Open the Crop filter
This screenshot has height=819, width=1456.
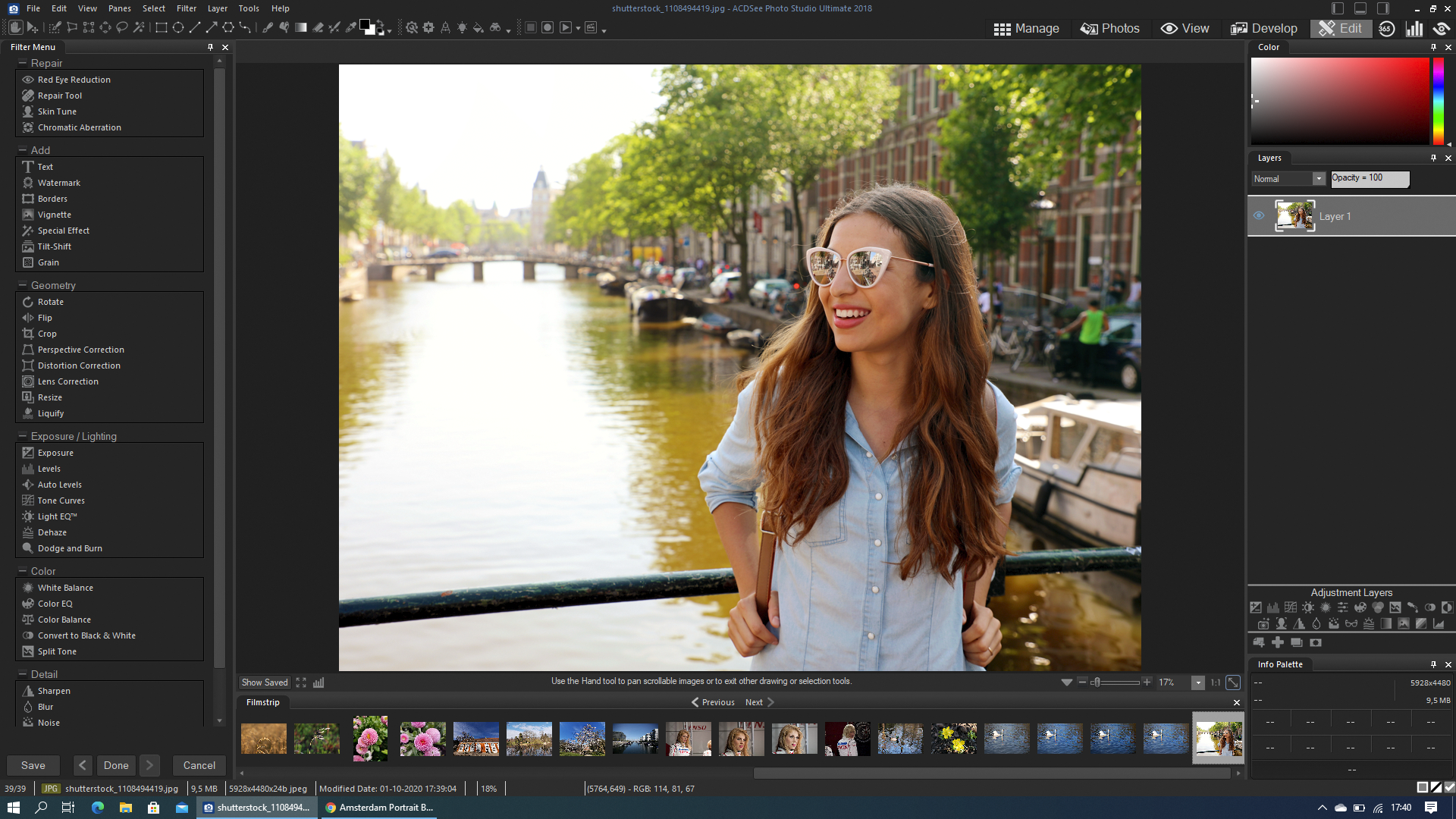point(47,334)
